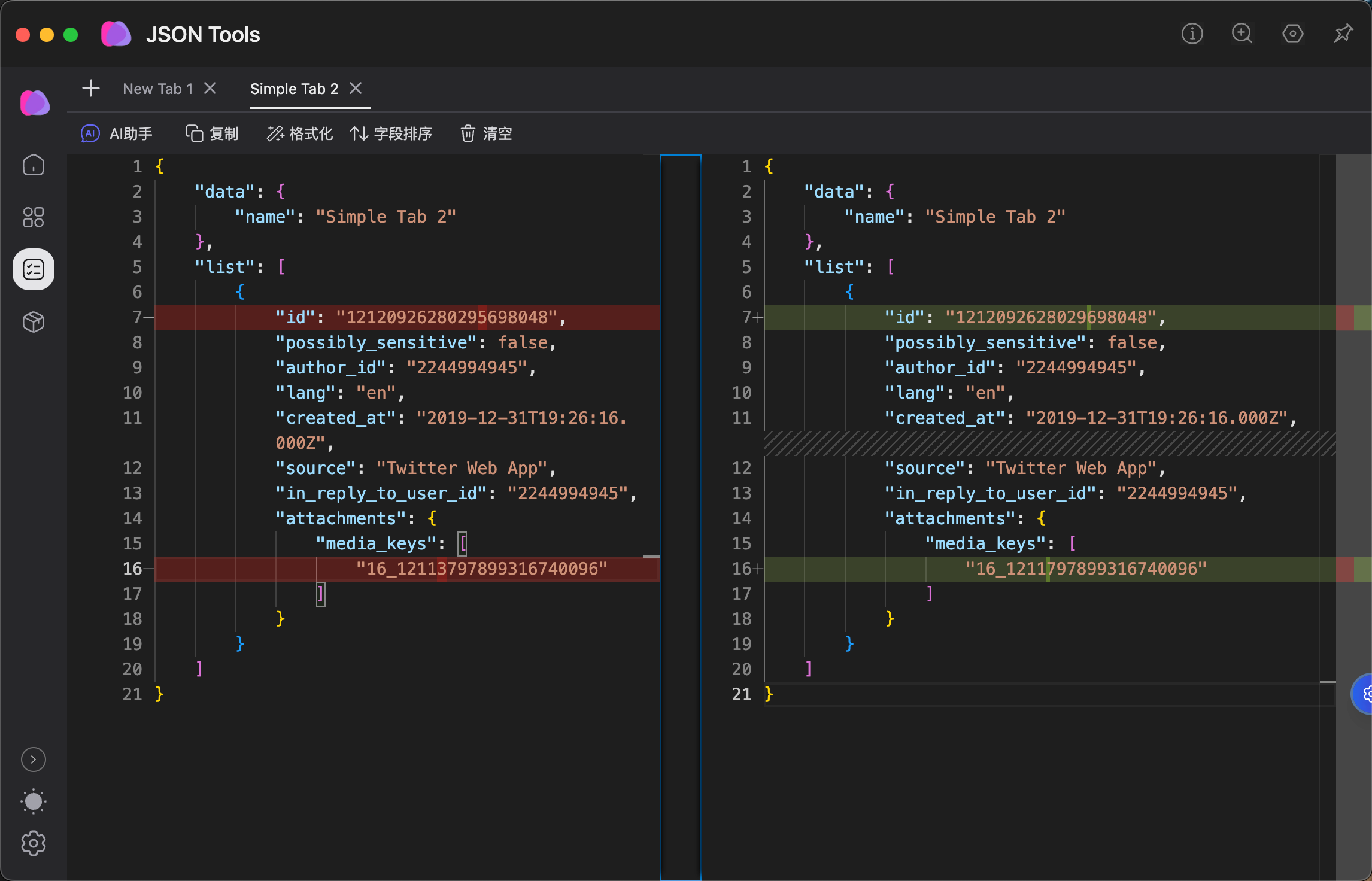Click "name" key in left editor
This screenshot has width=1372, height=881.
coord(265,217)
